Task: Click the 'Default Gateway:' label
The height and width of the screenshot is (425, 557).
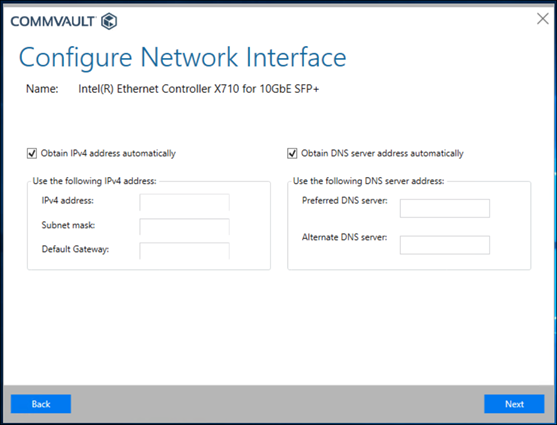Action: 75,249
